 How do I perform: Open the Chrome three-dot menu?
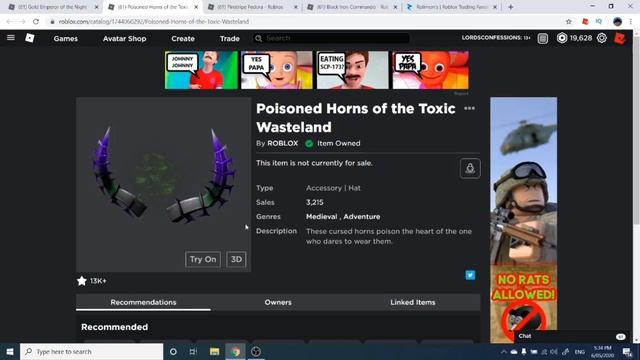[x=631, y=22]
